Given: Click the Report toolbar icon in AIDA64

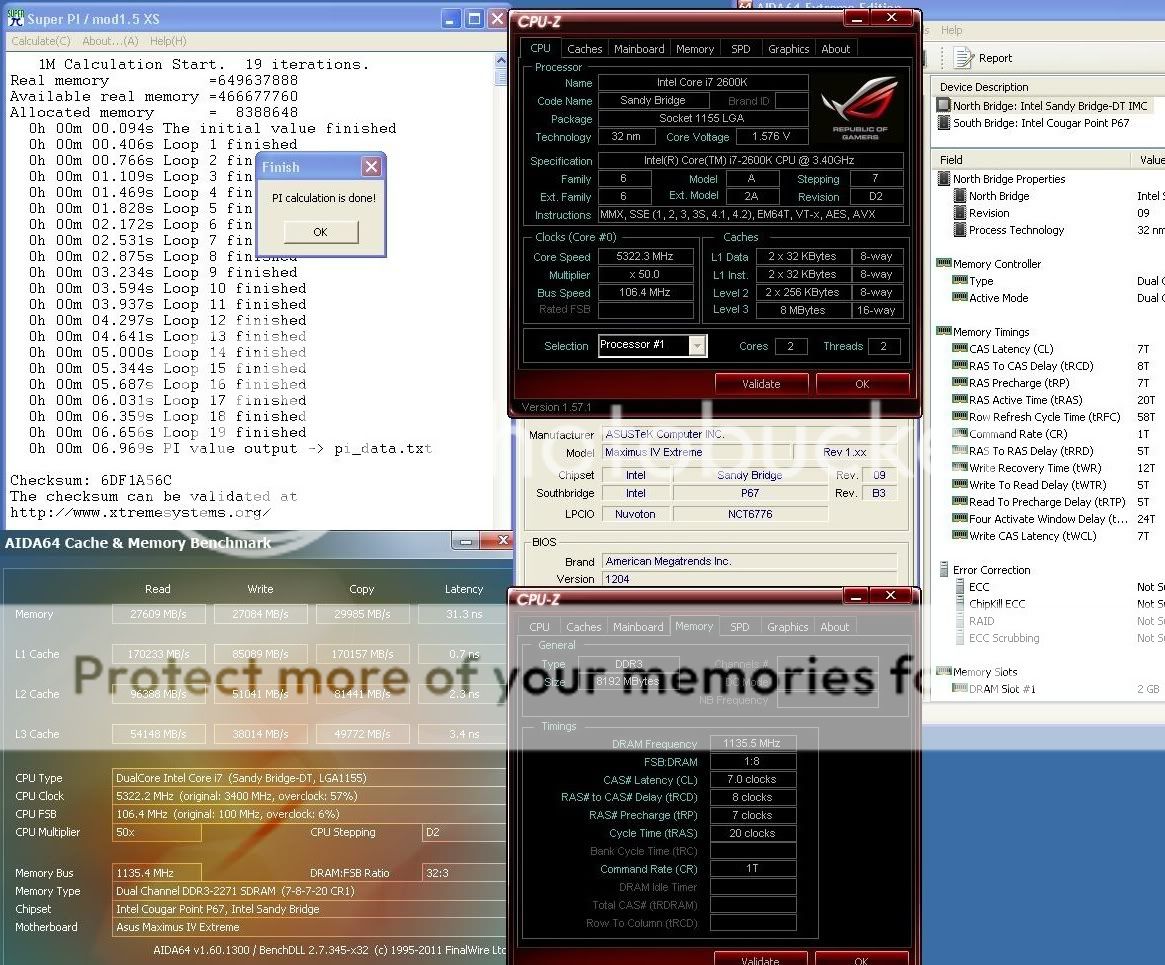Looking at the screenshot, I should (964, 58).
